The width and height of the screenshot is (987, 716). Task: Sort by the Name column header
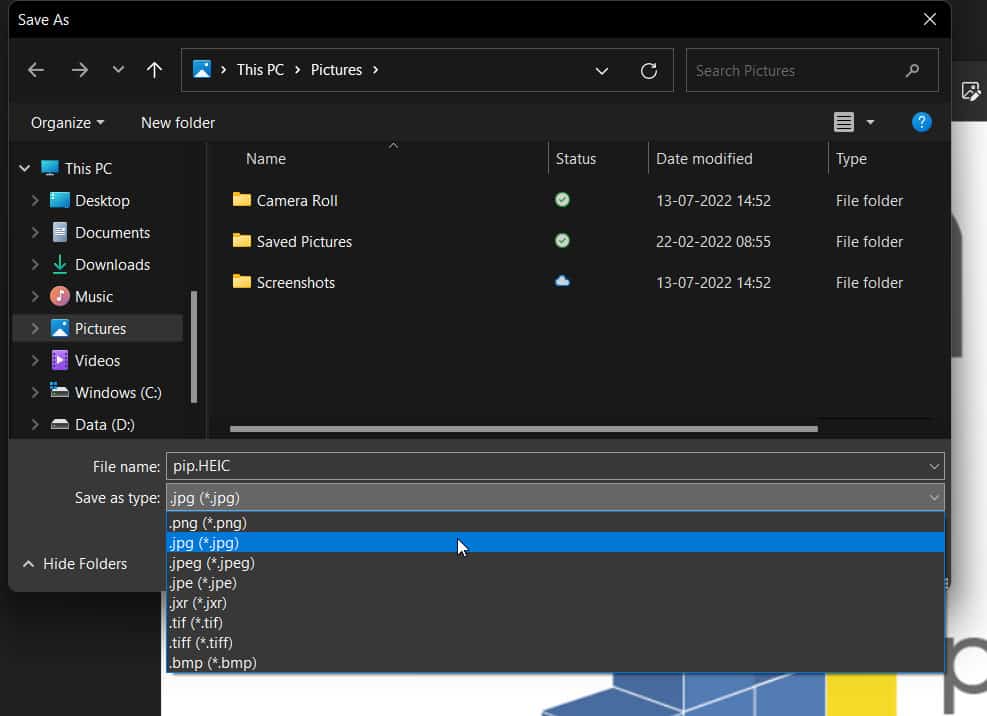click(266, 159)
